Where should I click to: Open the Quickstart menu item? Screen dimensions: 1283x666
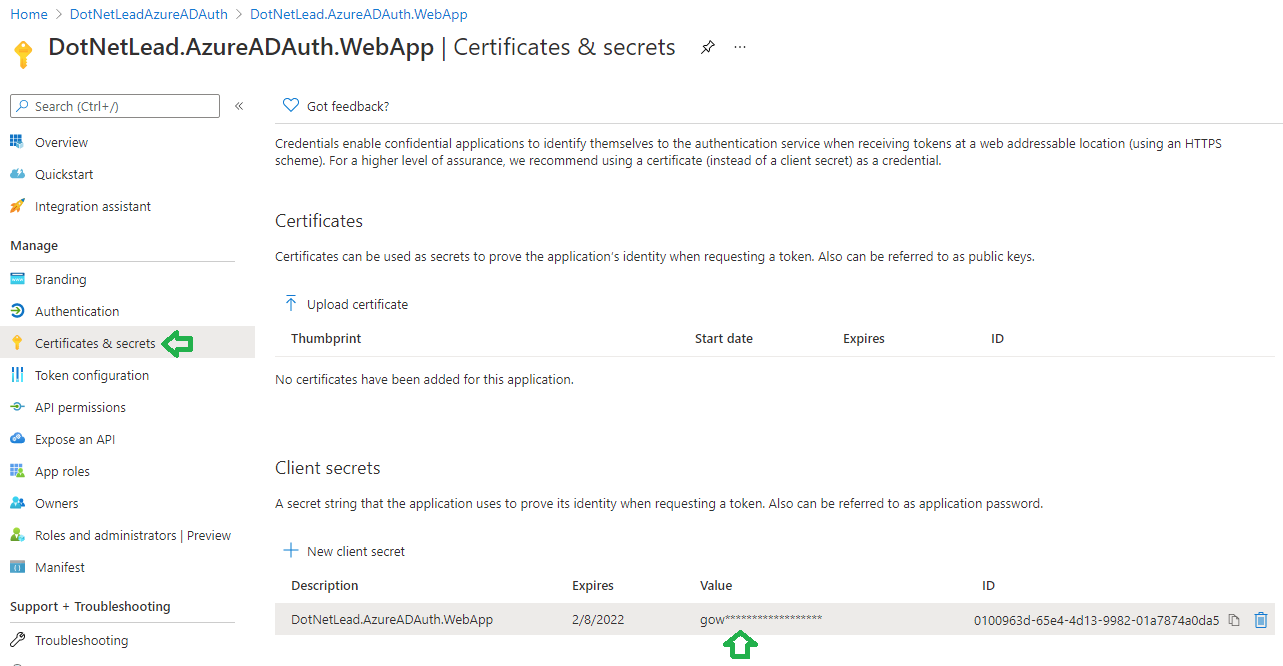(x=64, y=174)
